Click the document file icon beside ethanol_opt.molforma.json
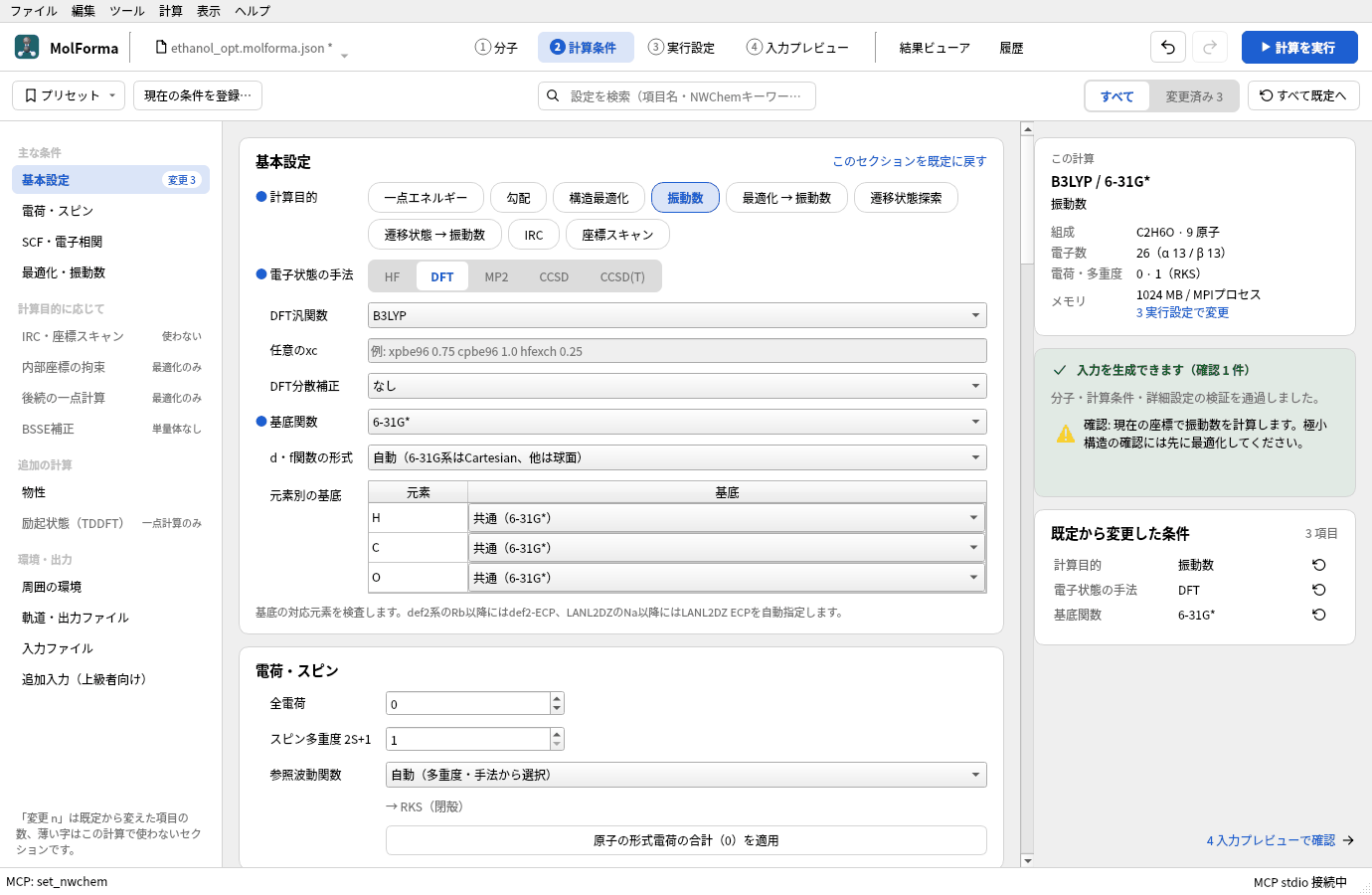This screenshot has height=895, width=1372. pos(161,47)
